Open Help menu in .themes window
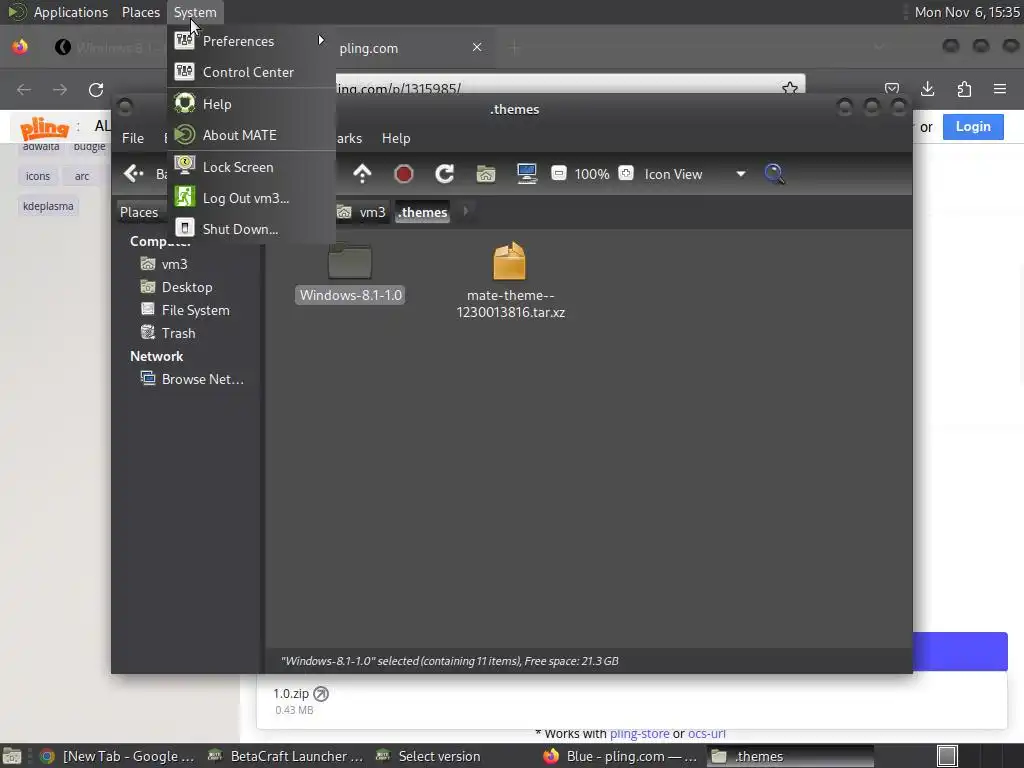Viewport: 1024px width, 768px height. tap(396, 138)
